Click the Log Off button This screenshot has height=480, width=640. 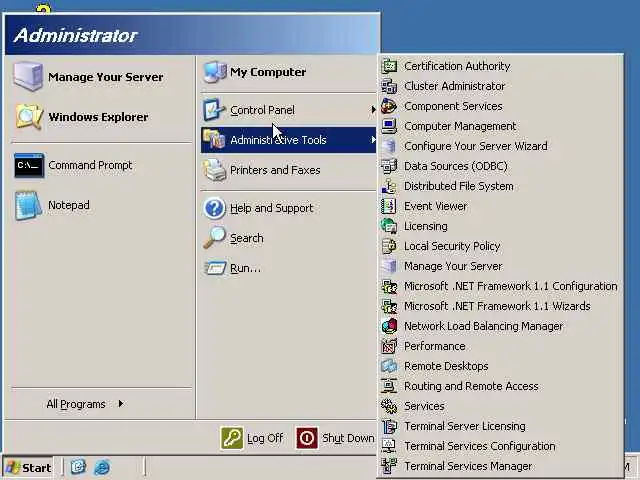coord(252,438)
